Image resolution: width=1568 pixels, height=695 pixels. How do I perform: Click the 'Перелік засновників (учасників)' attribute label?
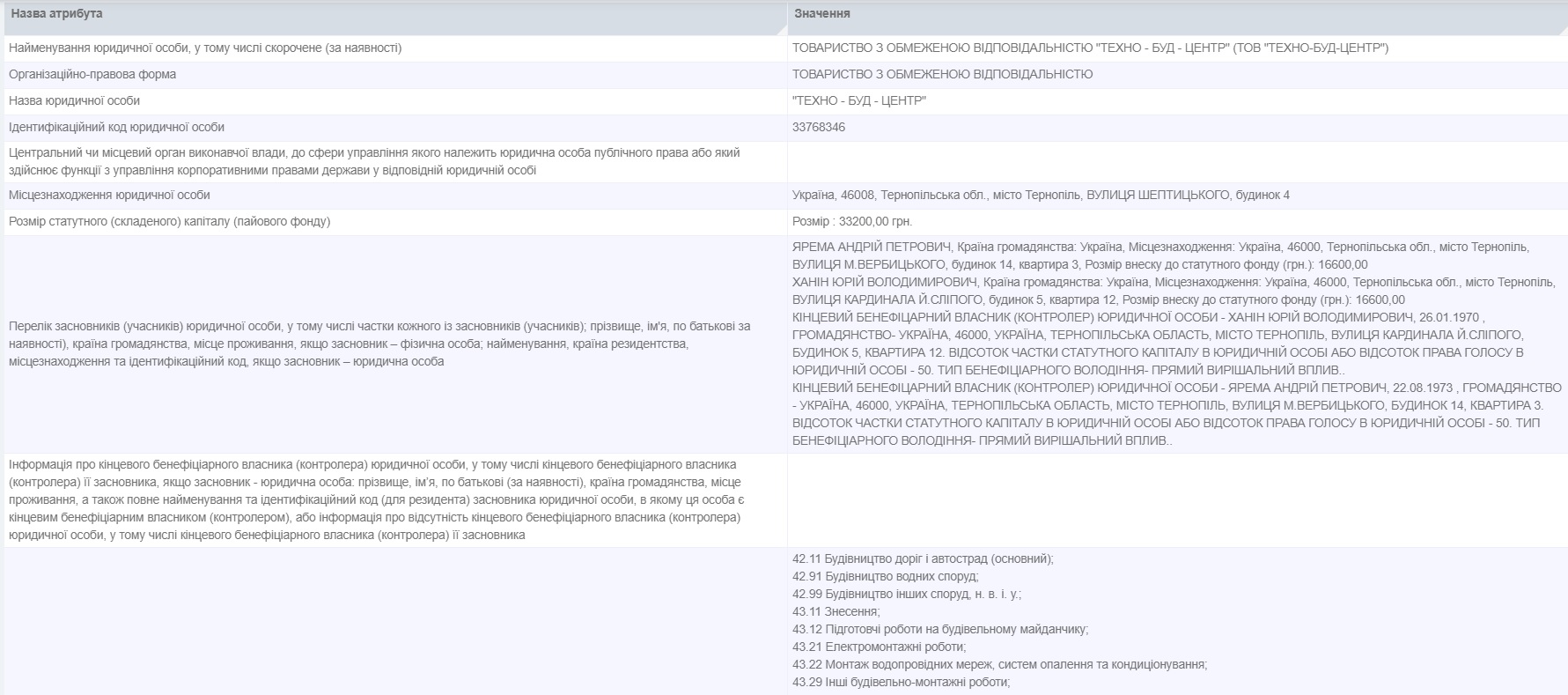coord(379,344)
